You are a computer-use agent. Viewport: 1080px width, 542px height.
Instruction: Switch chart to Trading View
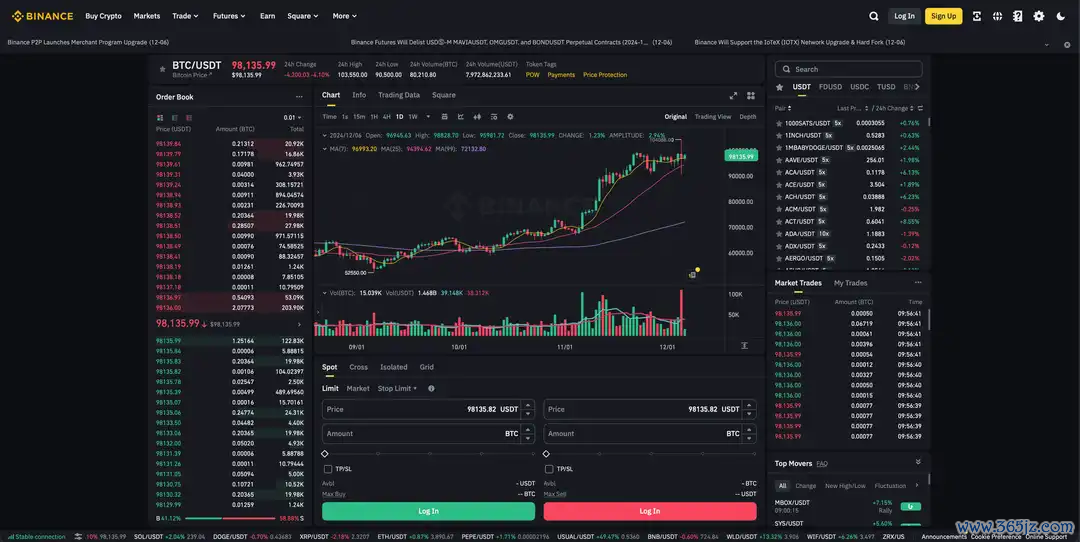[x=712, y=116]
